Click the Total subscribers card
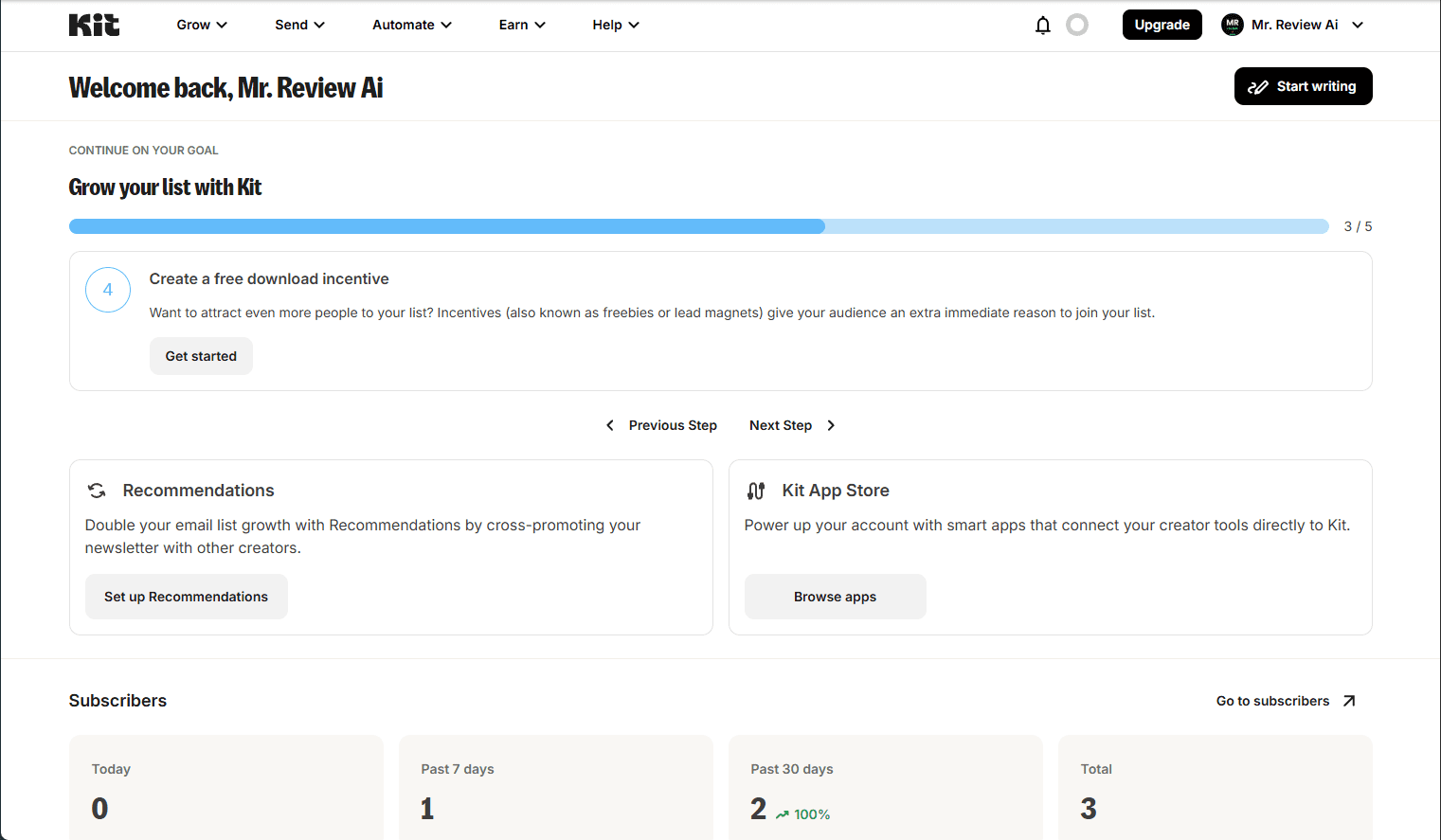Image resolution: width=1441 pixels, height=840 pixels. click(1216, 787)
